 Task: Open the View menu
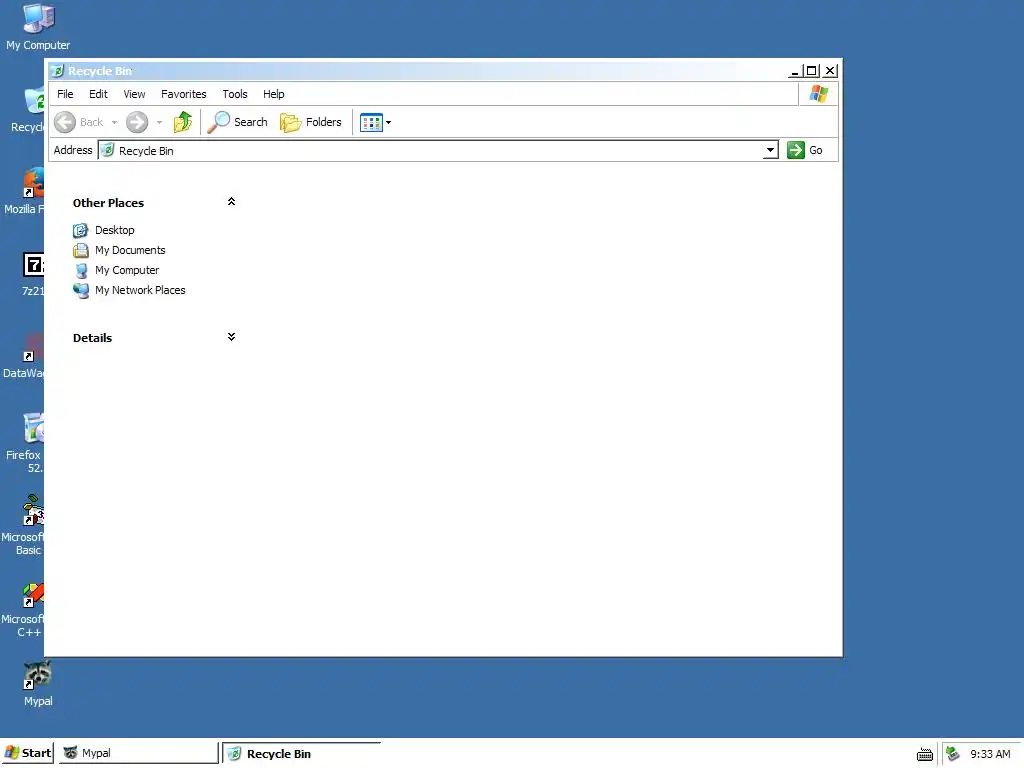[134, 94]
